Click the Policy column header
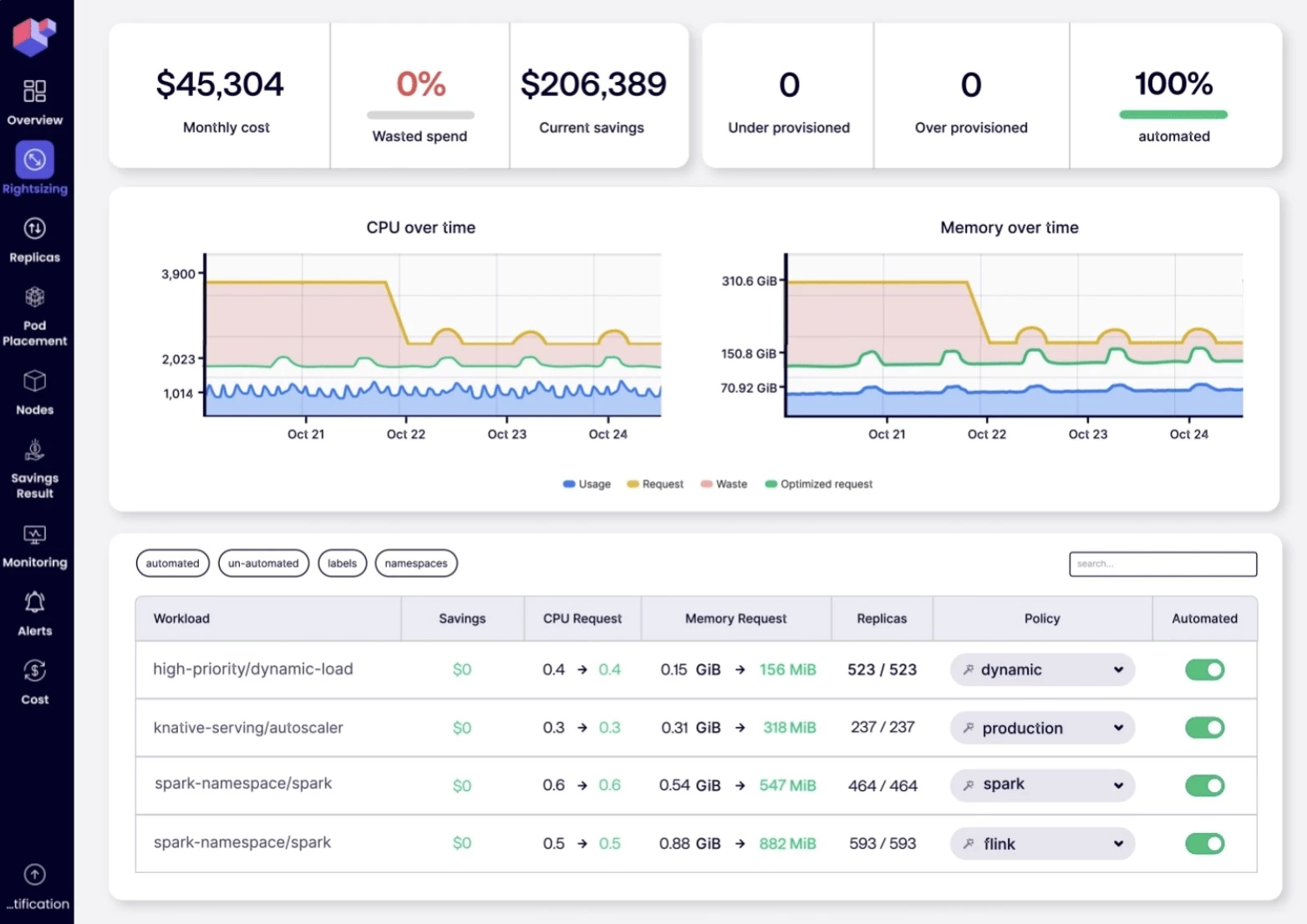The width and height of the screenshot is (1307, 924). 1042,618
